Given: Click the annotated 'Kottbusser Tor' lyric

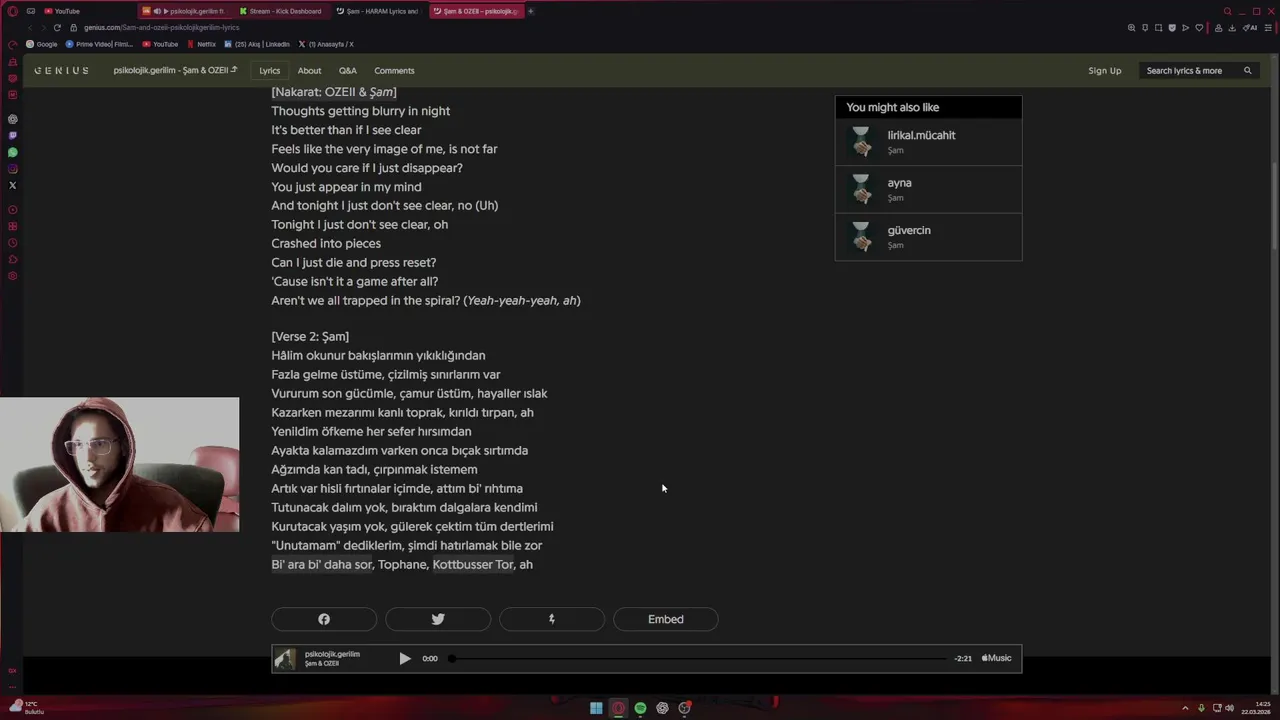Looking at the screenshot, I should (x=473, y=564).
